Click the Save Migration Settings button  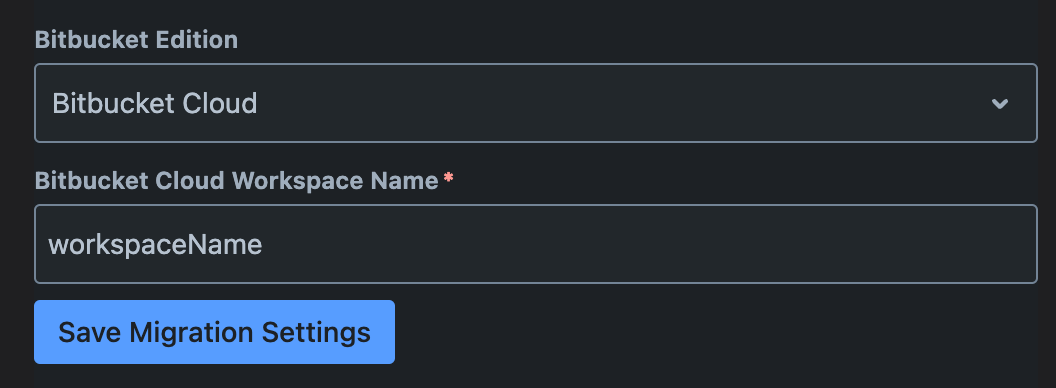tap(214, 332)
